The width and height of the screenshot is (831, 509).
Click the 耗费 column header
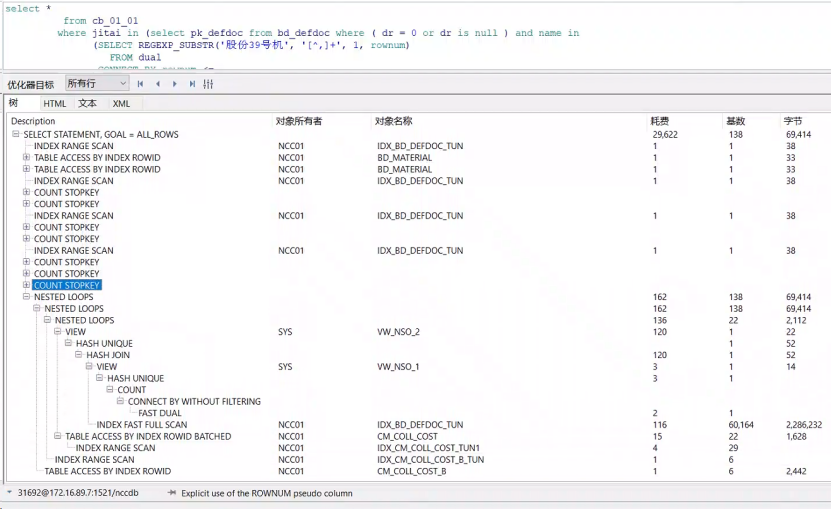coord(660,121)
